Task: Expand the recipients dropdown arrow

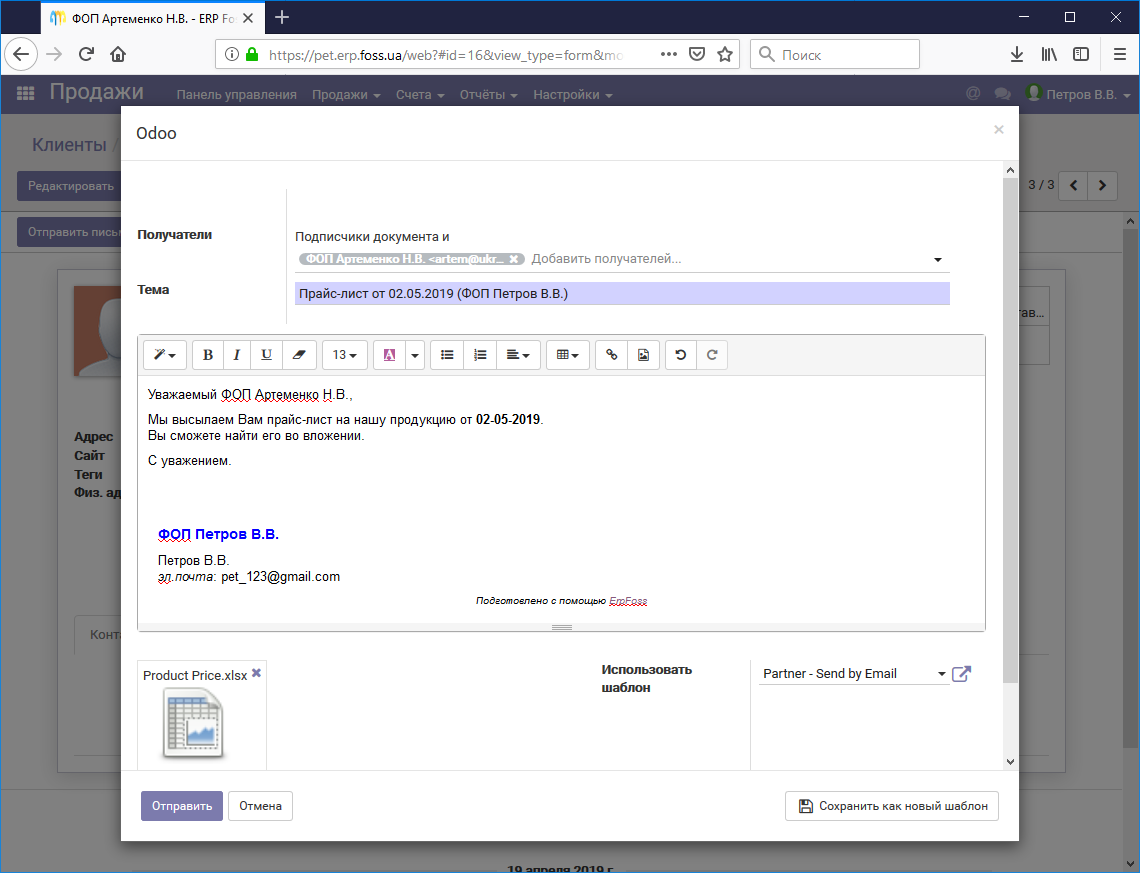Action: tap(938, 260)
